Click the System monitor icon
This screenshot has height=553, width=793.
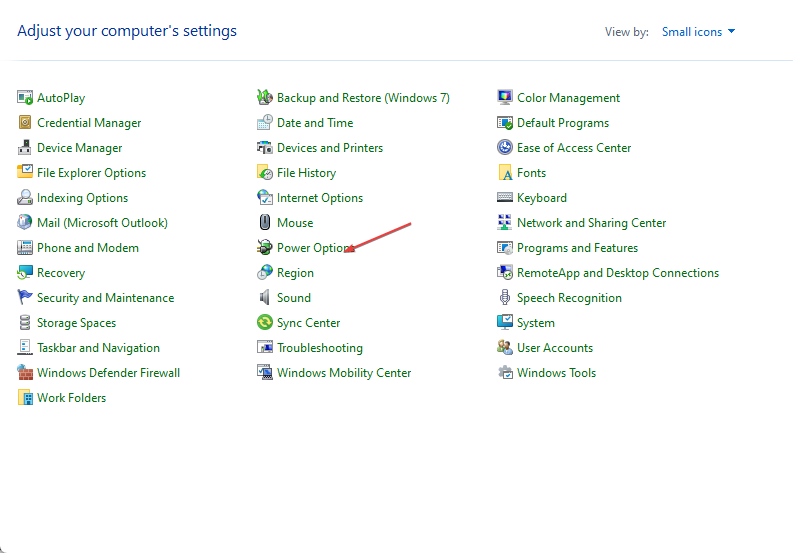point(505,322)
